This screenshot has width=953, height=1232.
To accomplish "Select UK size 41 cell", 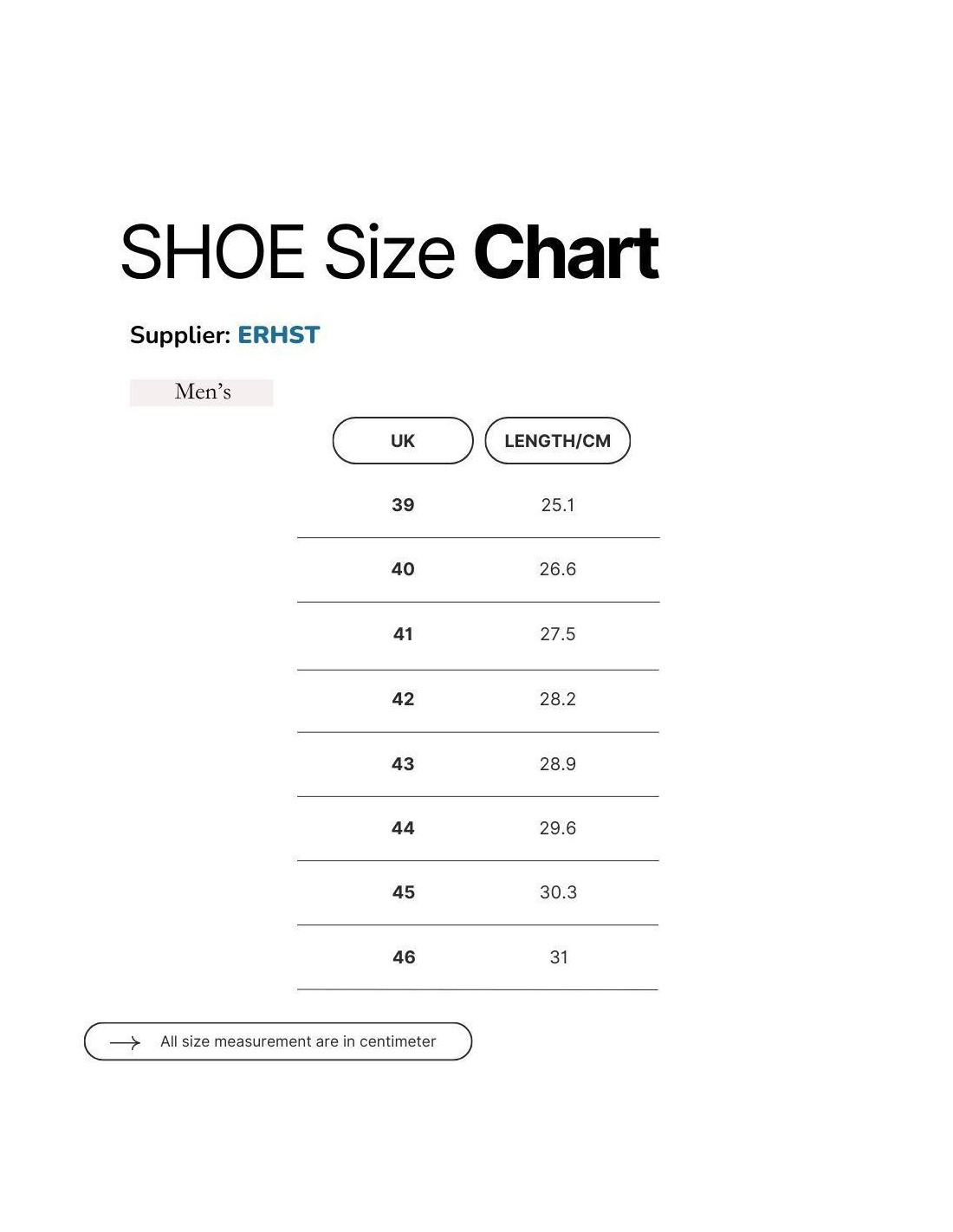I will coord(403,634).
